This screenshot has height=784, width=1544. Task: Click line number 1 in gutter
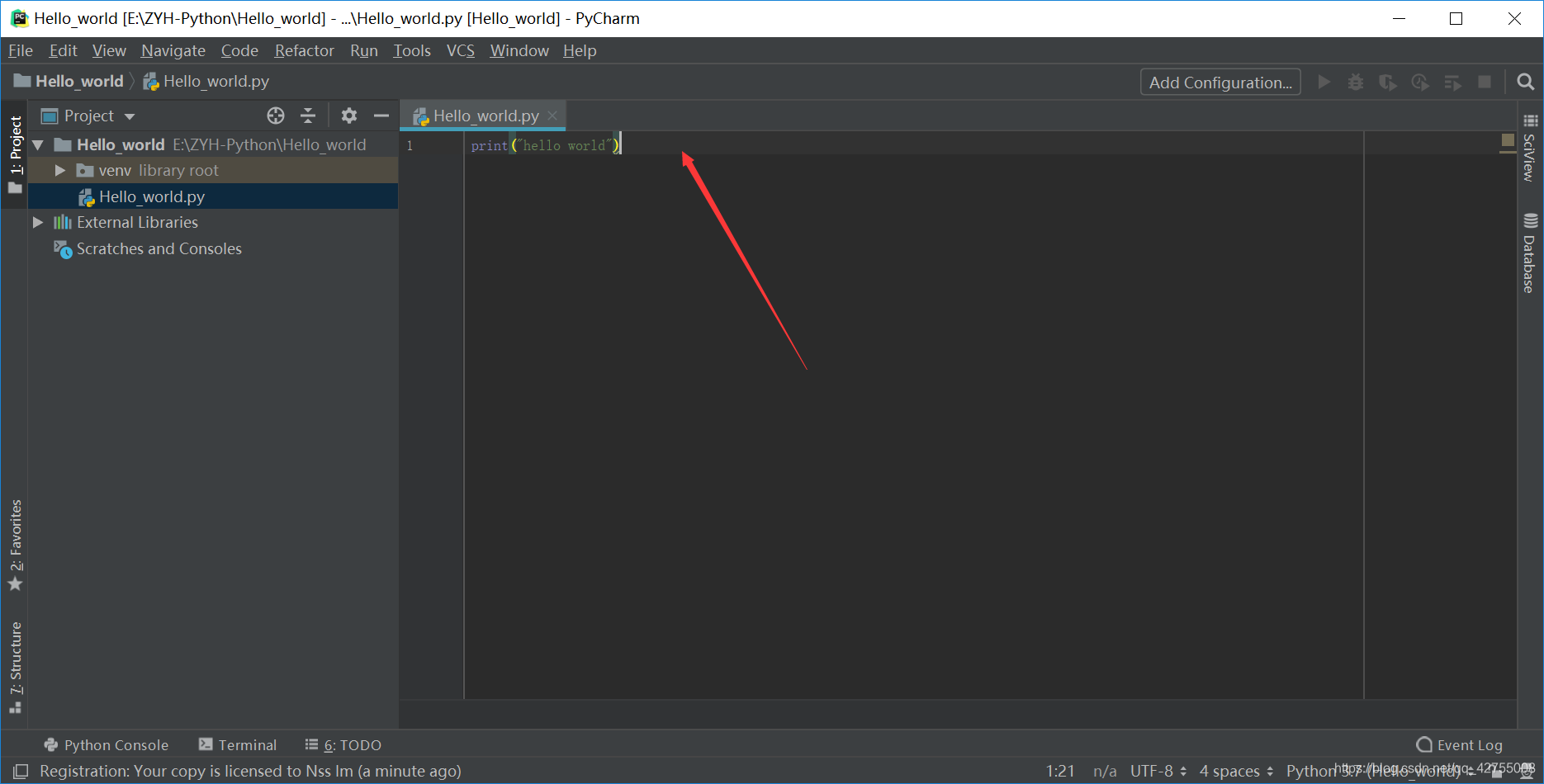[410, 145]
